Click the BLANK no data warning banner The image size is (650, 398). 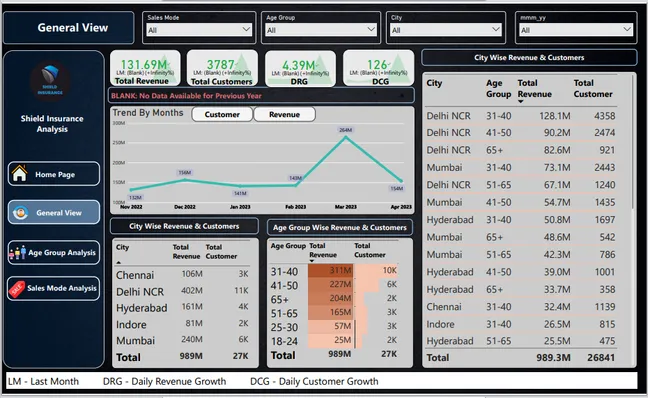261,96
